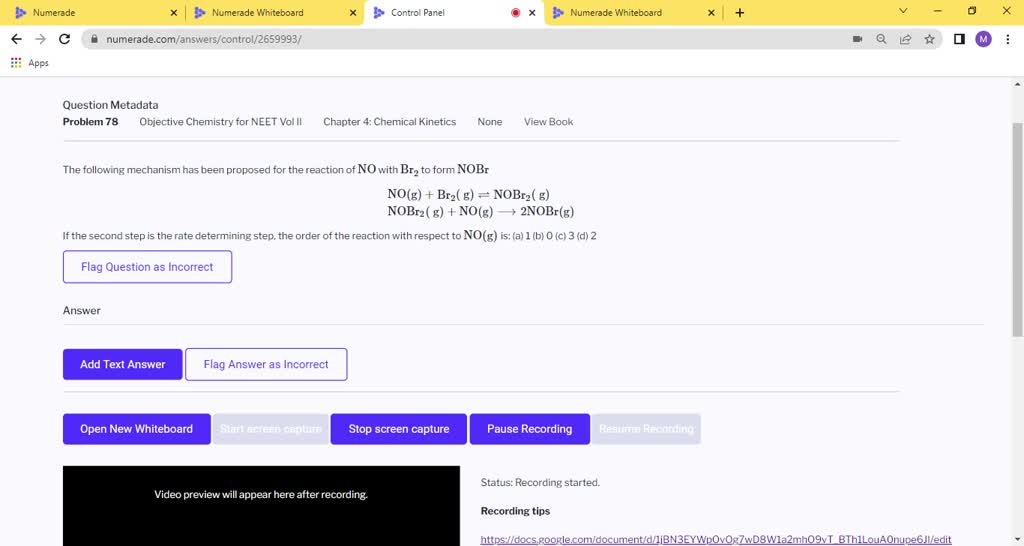Open the zoom magnifier icon in the address bar
Viewport: 1024px width, 546px height.
click(x=881, y=39)
